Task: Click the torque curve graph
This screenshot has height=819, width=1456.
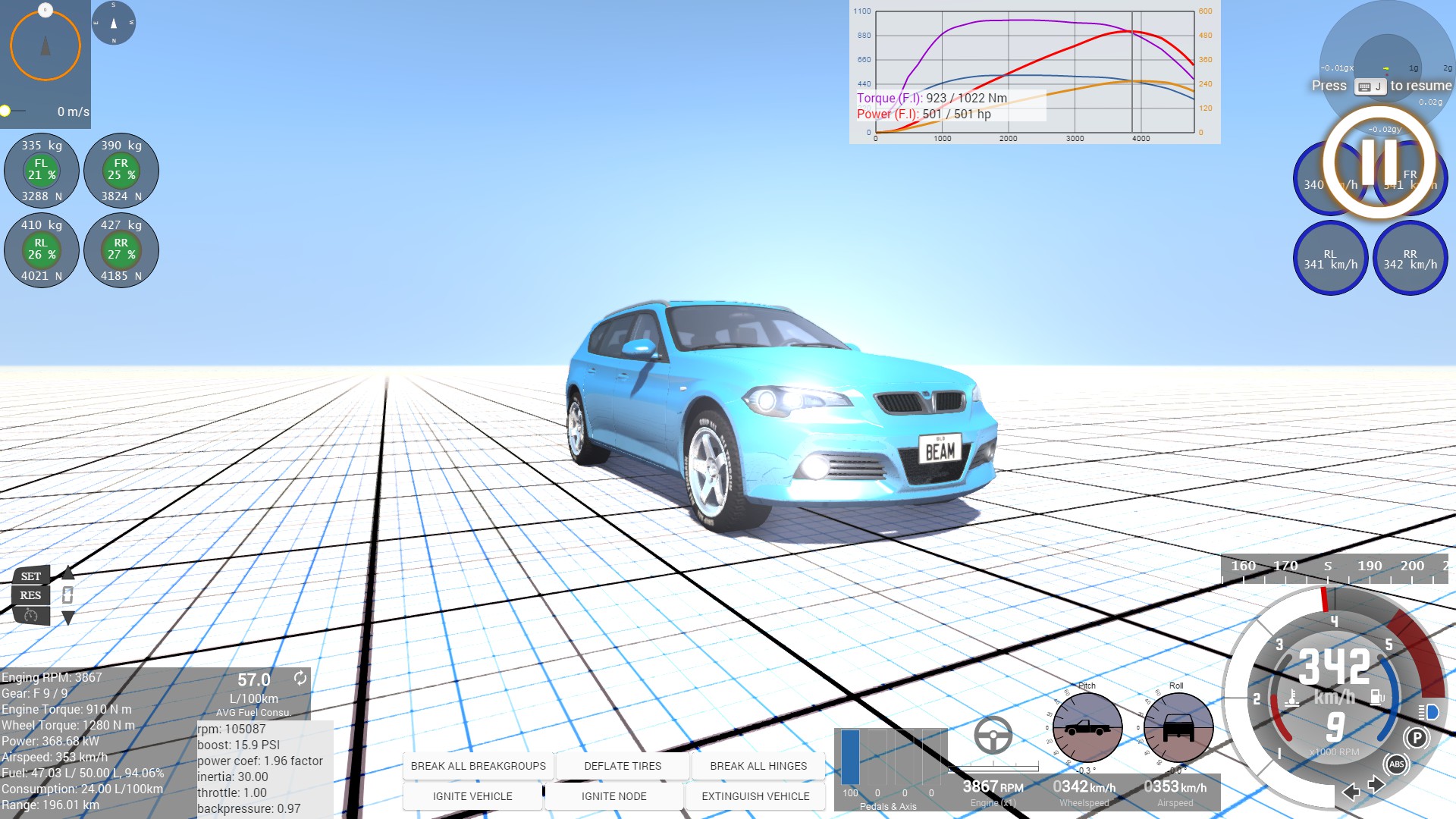Action: pyautogui.click(x=1035, y=72)
